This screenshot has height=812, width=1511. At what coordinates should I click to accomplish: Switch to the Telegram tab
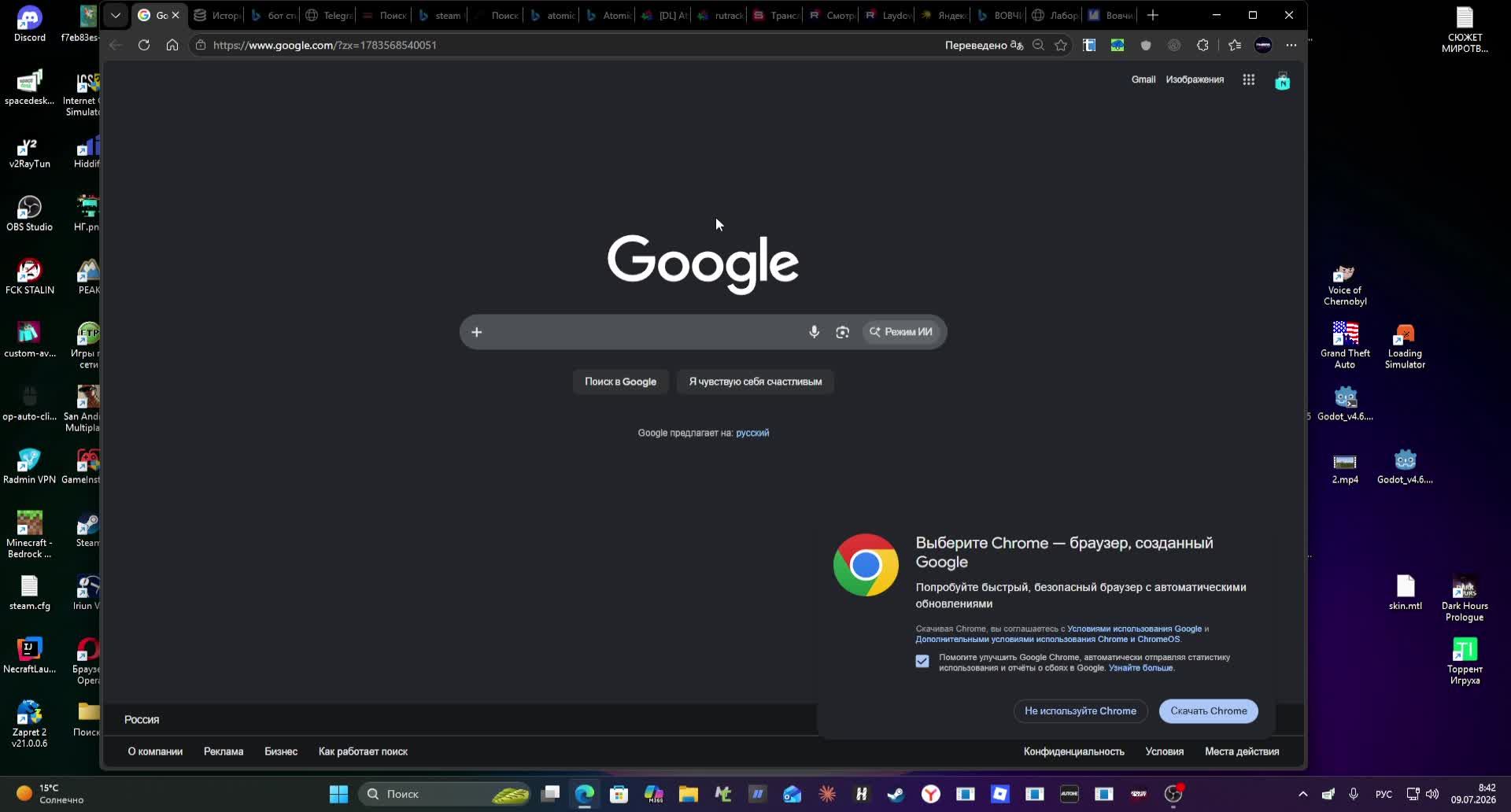click(x=329, y=15)
